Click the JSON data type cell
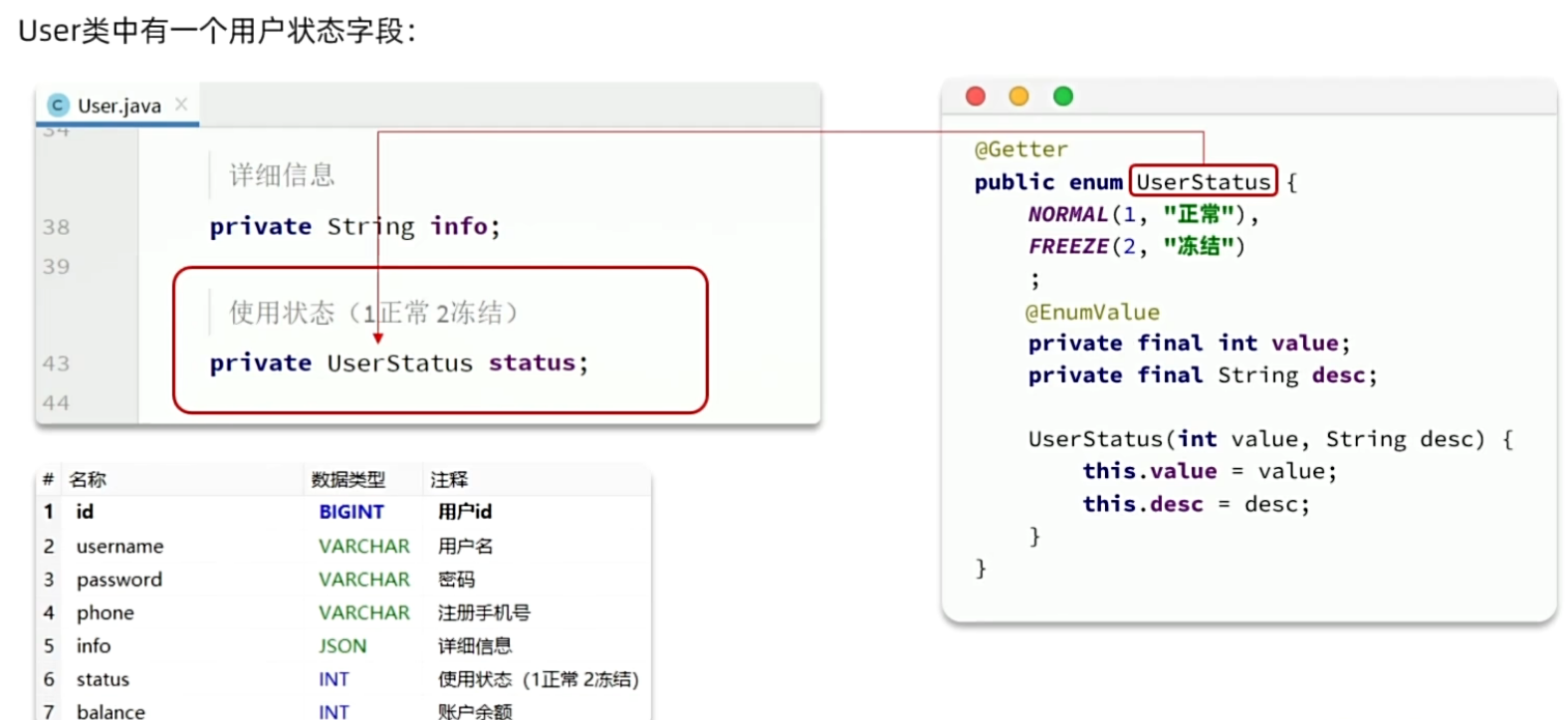Image resolution: width=1568 pixels, height=720 pixels. [342, 646]
